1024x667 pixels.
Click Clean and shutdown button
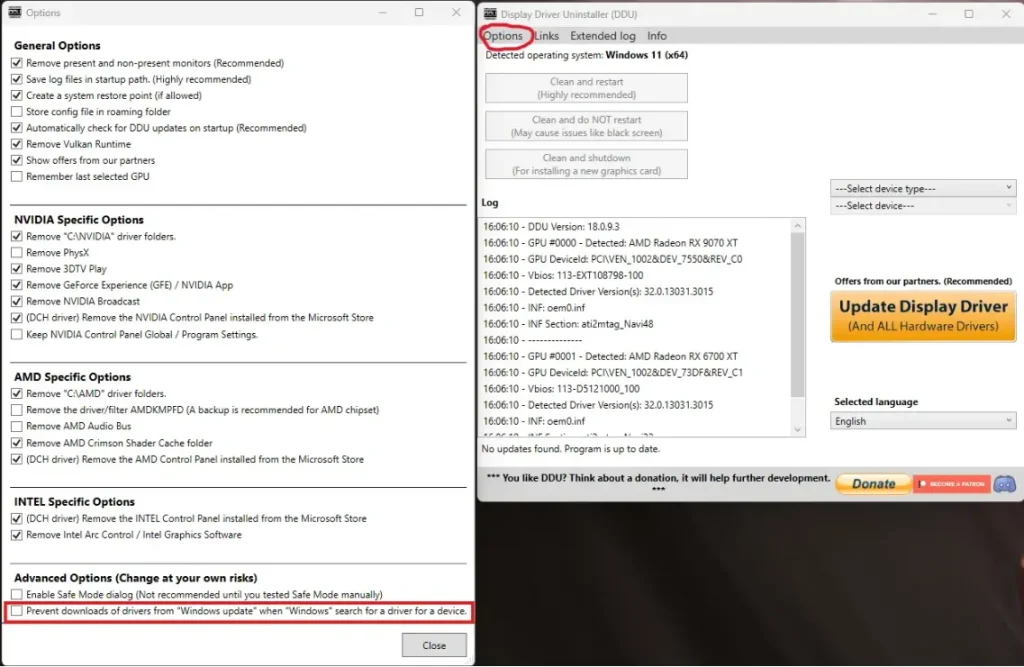(586, 164)
